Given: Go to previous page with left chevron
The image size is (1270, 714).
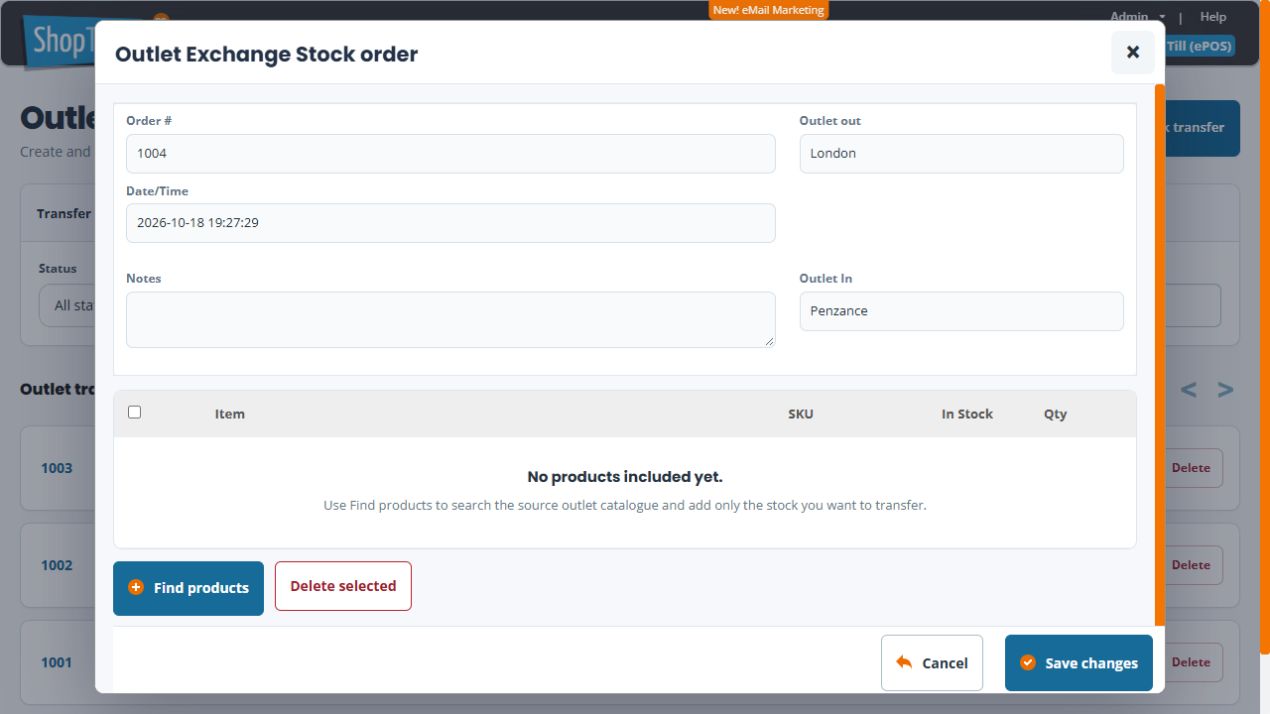Looking at the screenshot, I should tap(1188, 390).
